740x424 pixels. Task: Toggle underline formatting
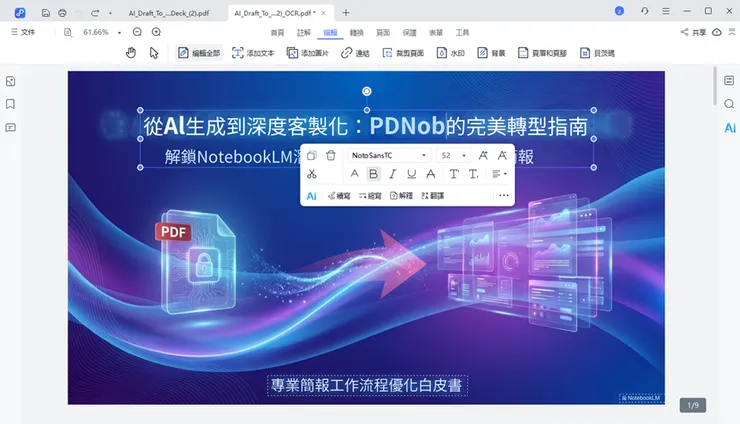[412, 174]
